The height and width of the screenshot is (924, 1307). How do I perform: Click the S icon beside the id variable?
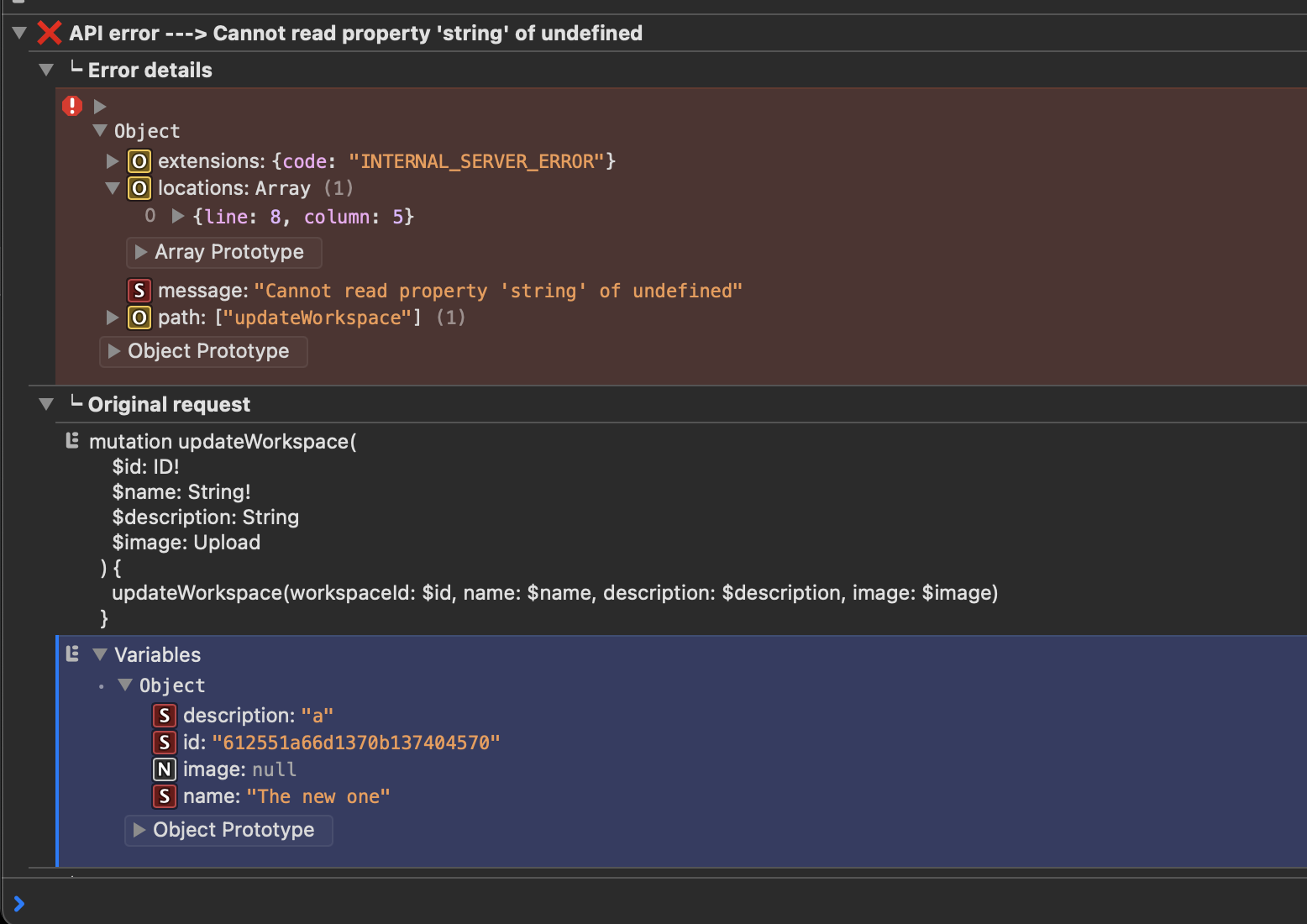(x=165, y=742)
